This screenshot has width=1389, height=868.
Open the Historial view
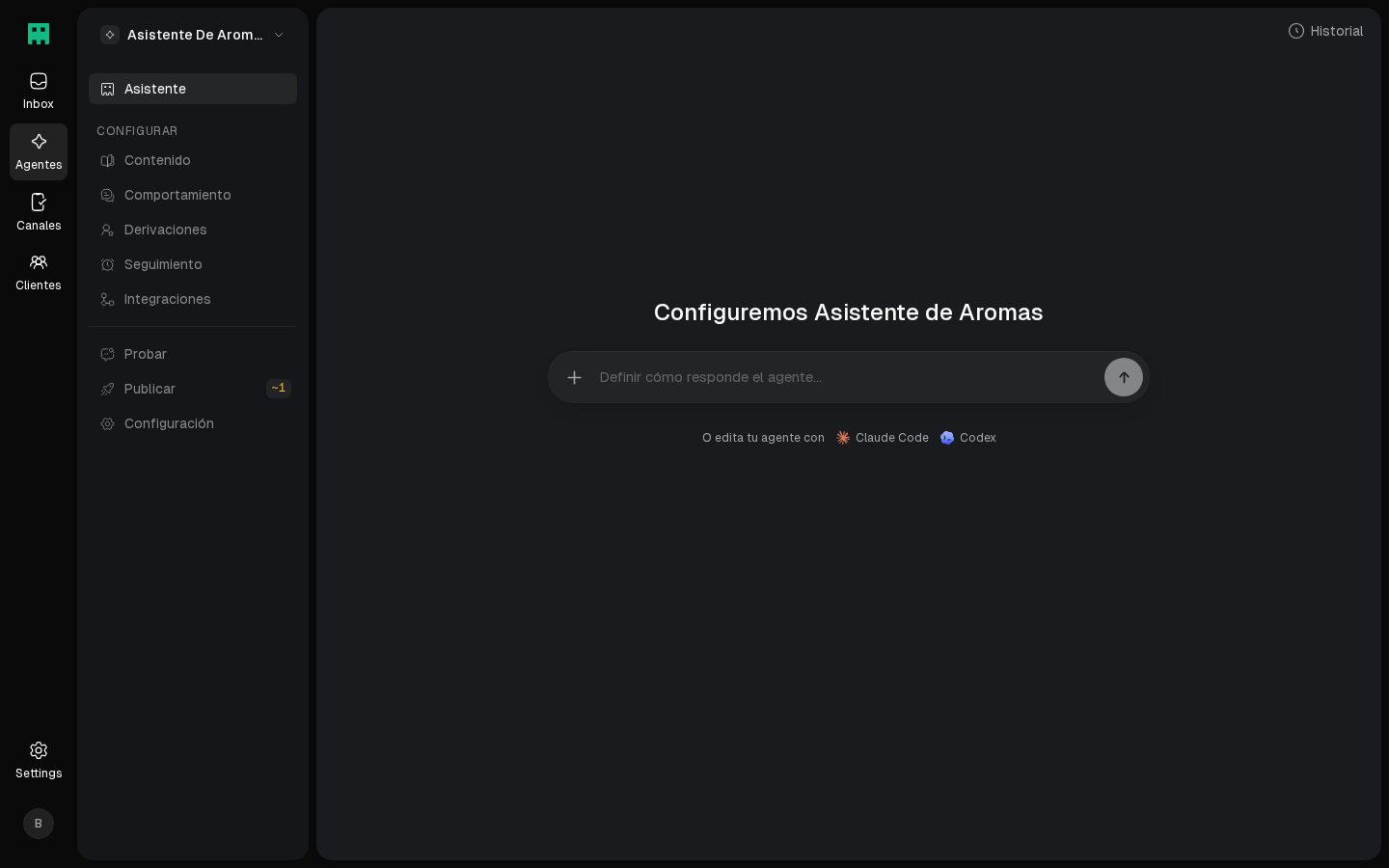[1325, 31]
